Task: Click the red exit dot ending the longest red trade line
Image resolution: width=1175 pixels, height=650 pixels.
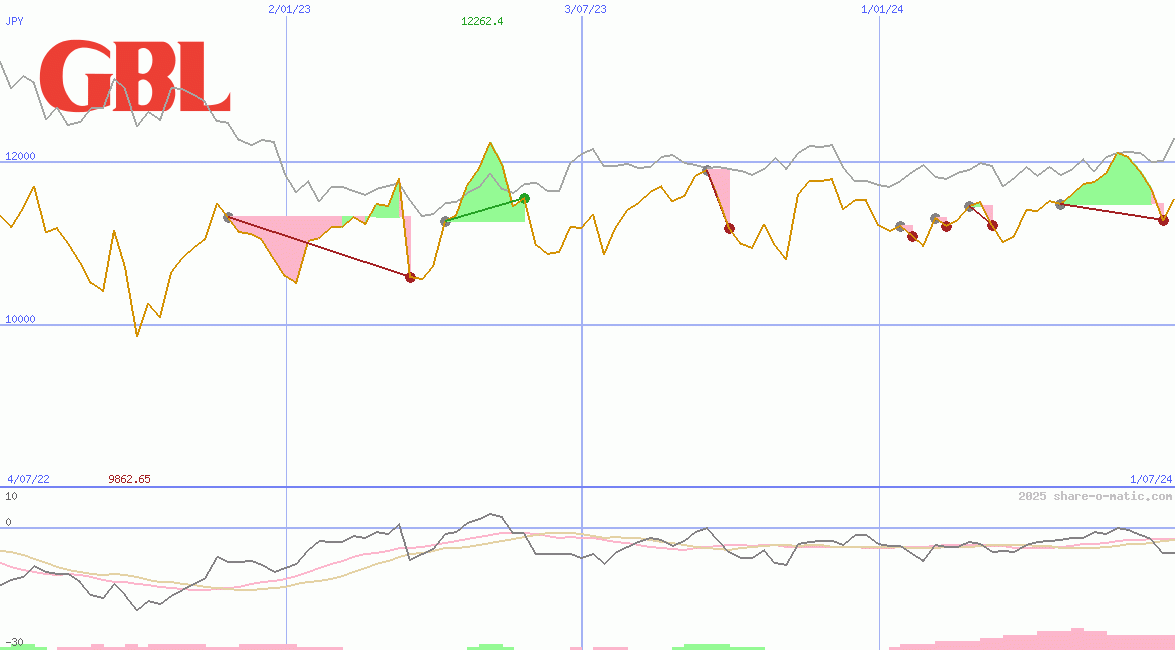Action: click(410, 277)
